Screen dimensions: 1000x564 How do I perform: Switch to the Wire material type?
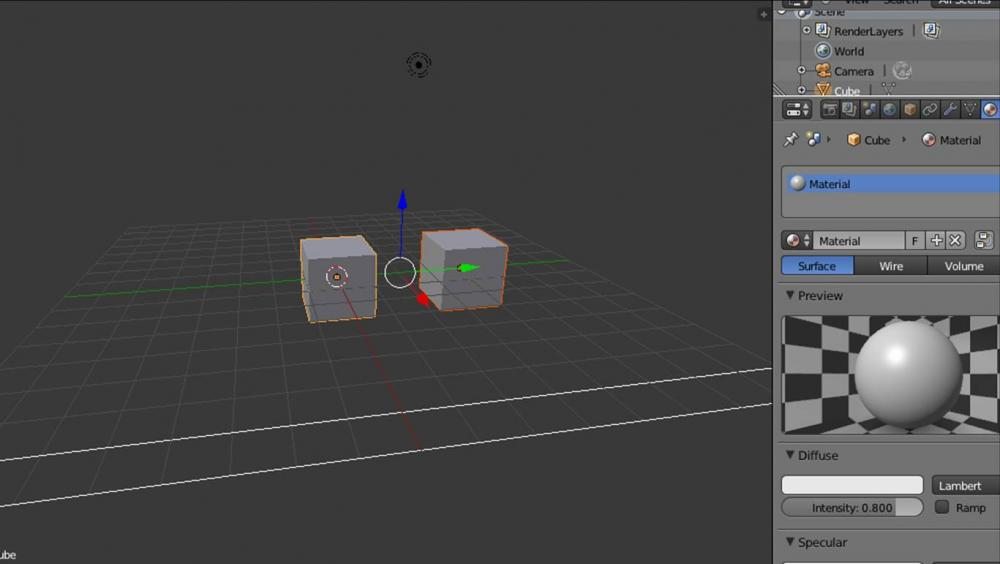pos(890,266)
